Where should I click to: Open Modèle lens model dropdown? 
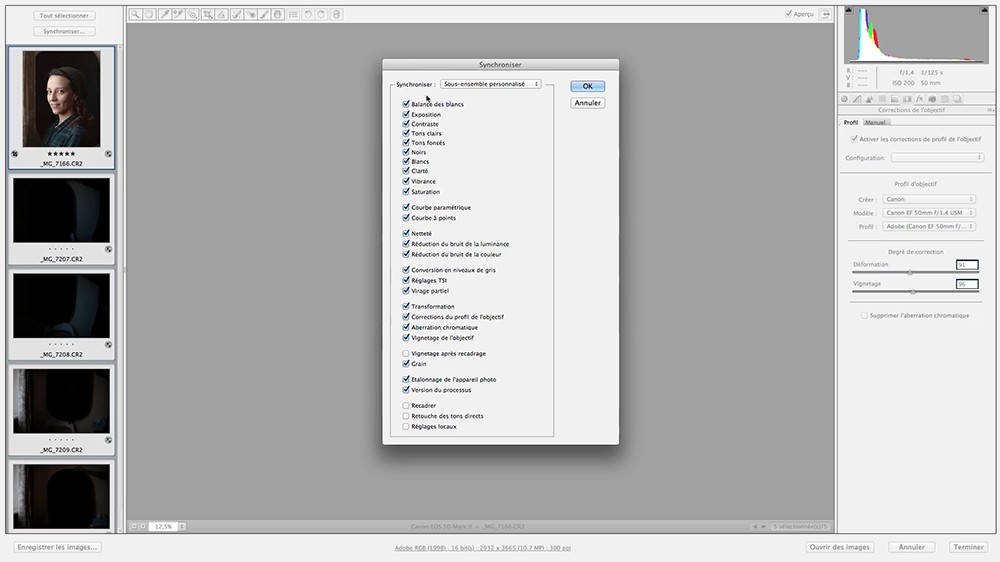pyautogui.click(x=929, y=212)
